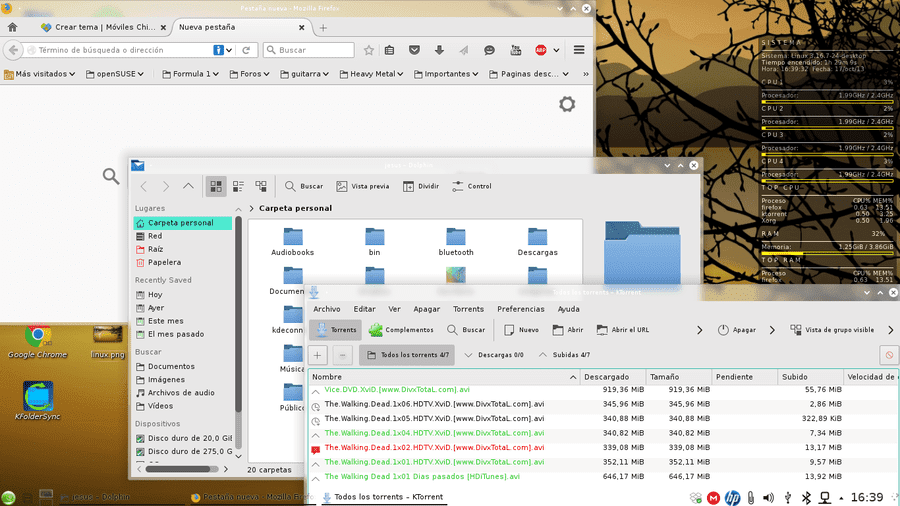Bookmark page with star icon in Firefox
900x506 pixels.
[x=368, y=50]
